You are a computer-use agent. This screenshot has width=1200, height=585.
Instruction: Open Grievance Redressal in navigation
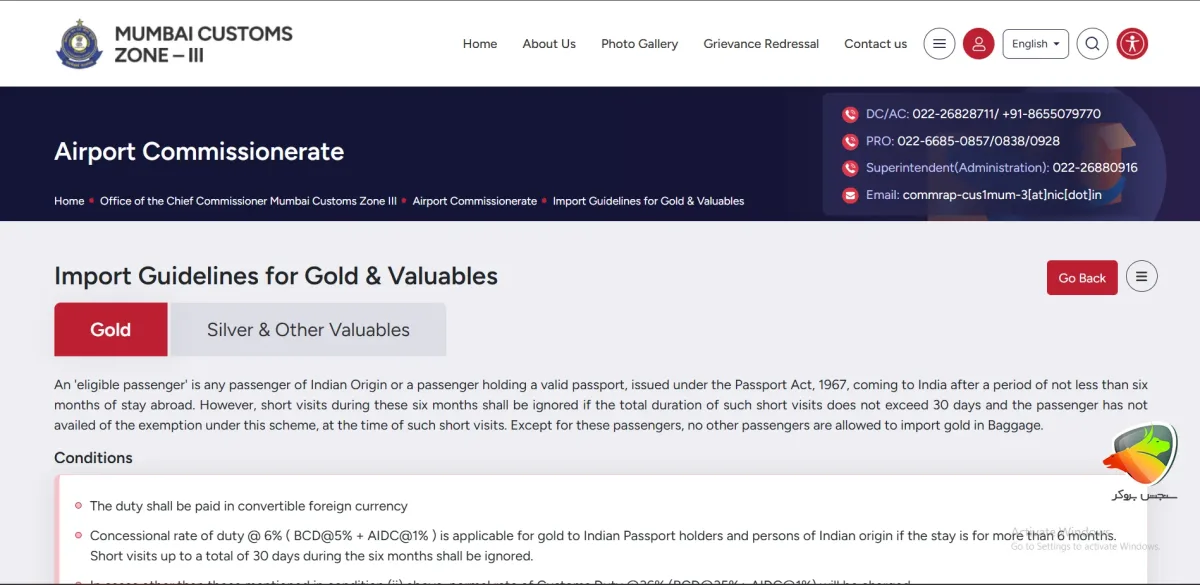pos(761,44)
